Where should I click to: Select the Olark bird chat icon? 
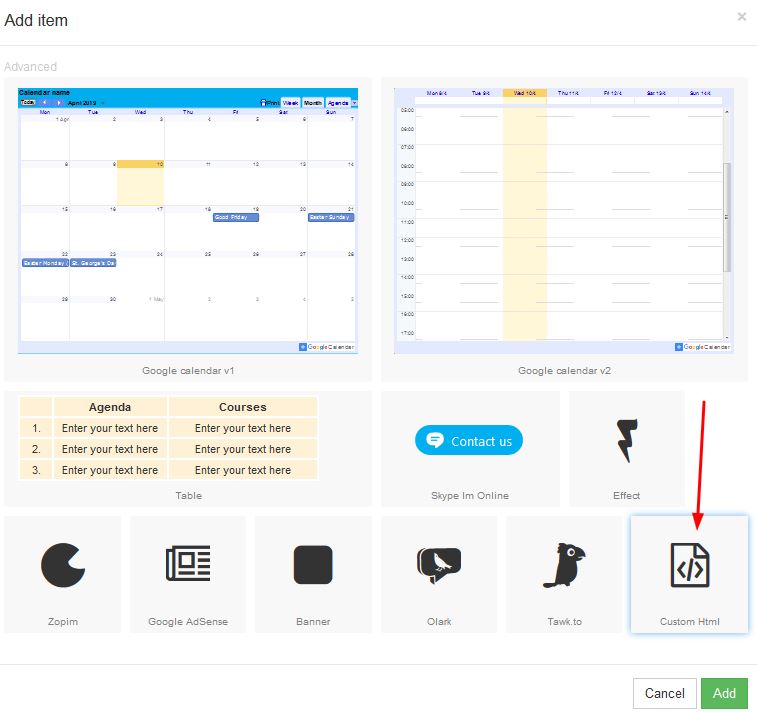tap(438, 565)
